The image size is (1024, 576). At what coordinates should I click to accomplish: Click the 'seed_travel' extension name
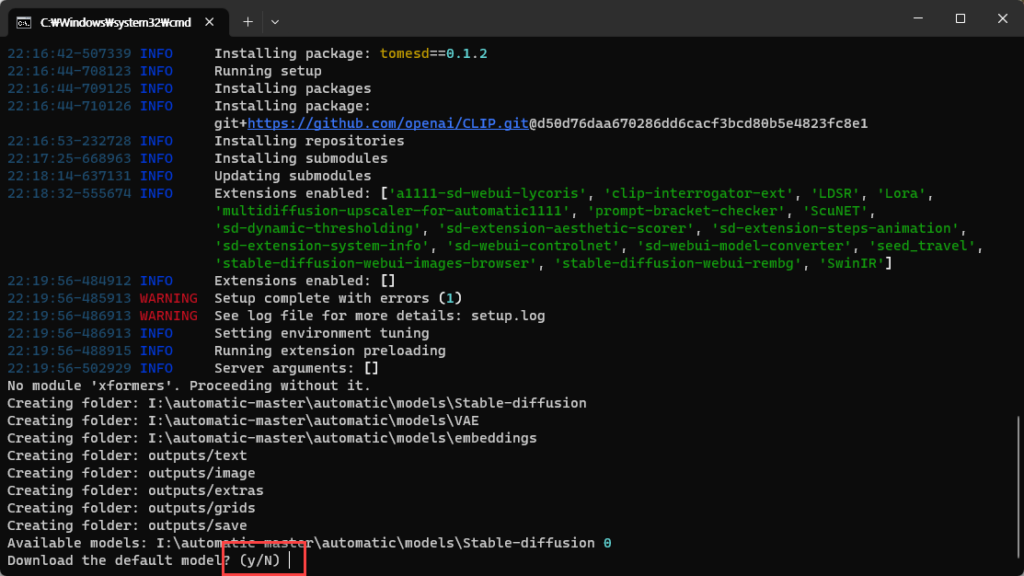click(921, 246)
